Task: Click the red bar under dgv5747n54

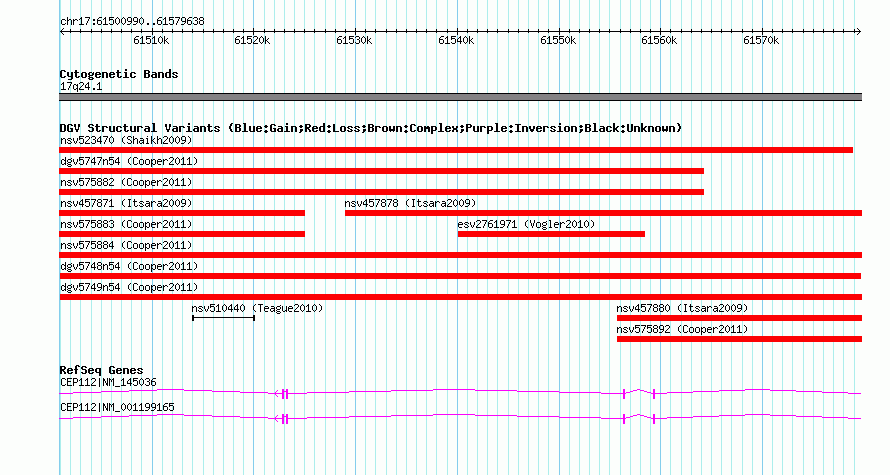Action: pos(381,171)
